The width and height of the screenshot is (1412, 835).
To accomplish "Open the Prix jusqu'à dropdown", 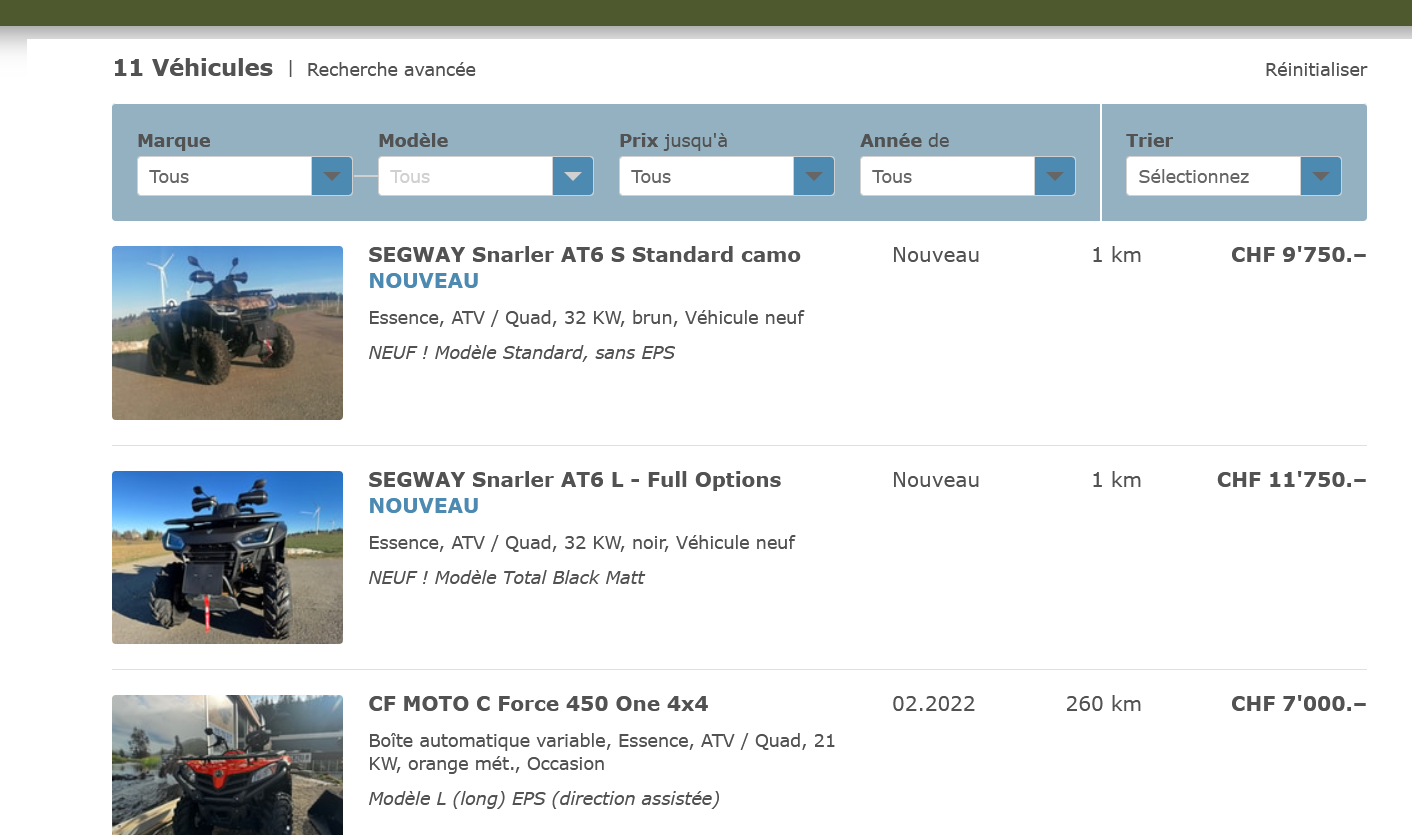I will click(x=726, y=176).
